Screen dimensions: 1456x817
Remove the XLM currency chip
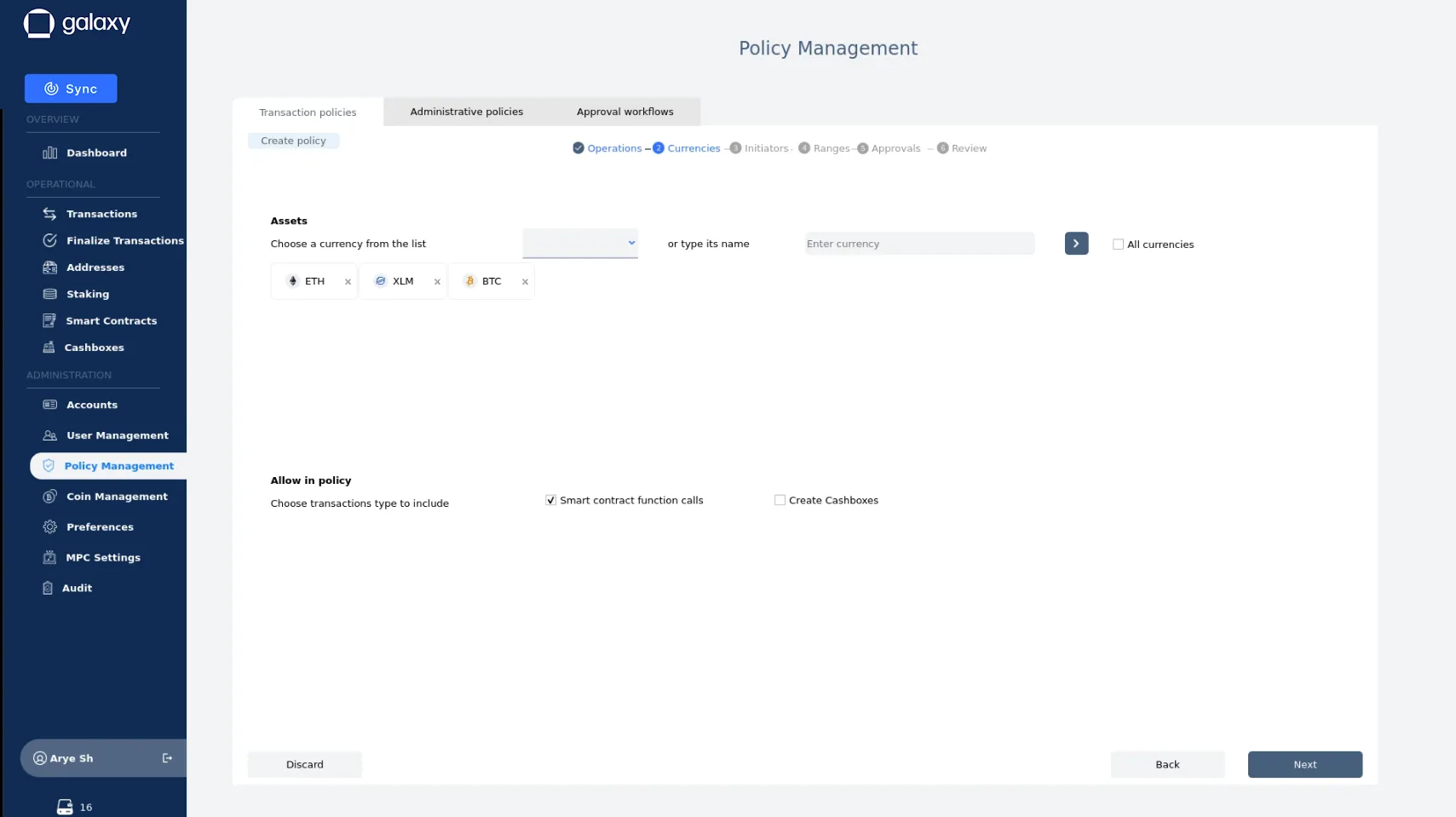click(x=437, y=282)
